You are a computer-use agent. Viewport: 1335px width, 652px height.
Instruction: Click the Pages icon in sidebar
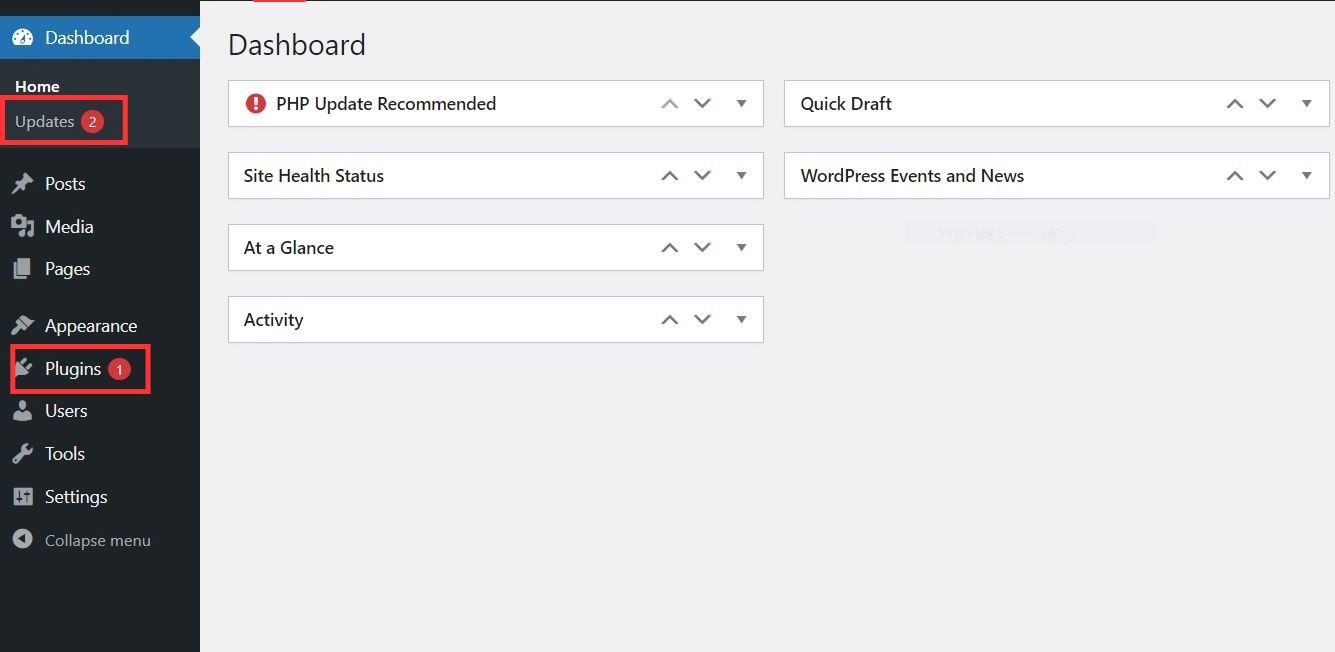(22, 269)
